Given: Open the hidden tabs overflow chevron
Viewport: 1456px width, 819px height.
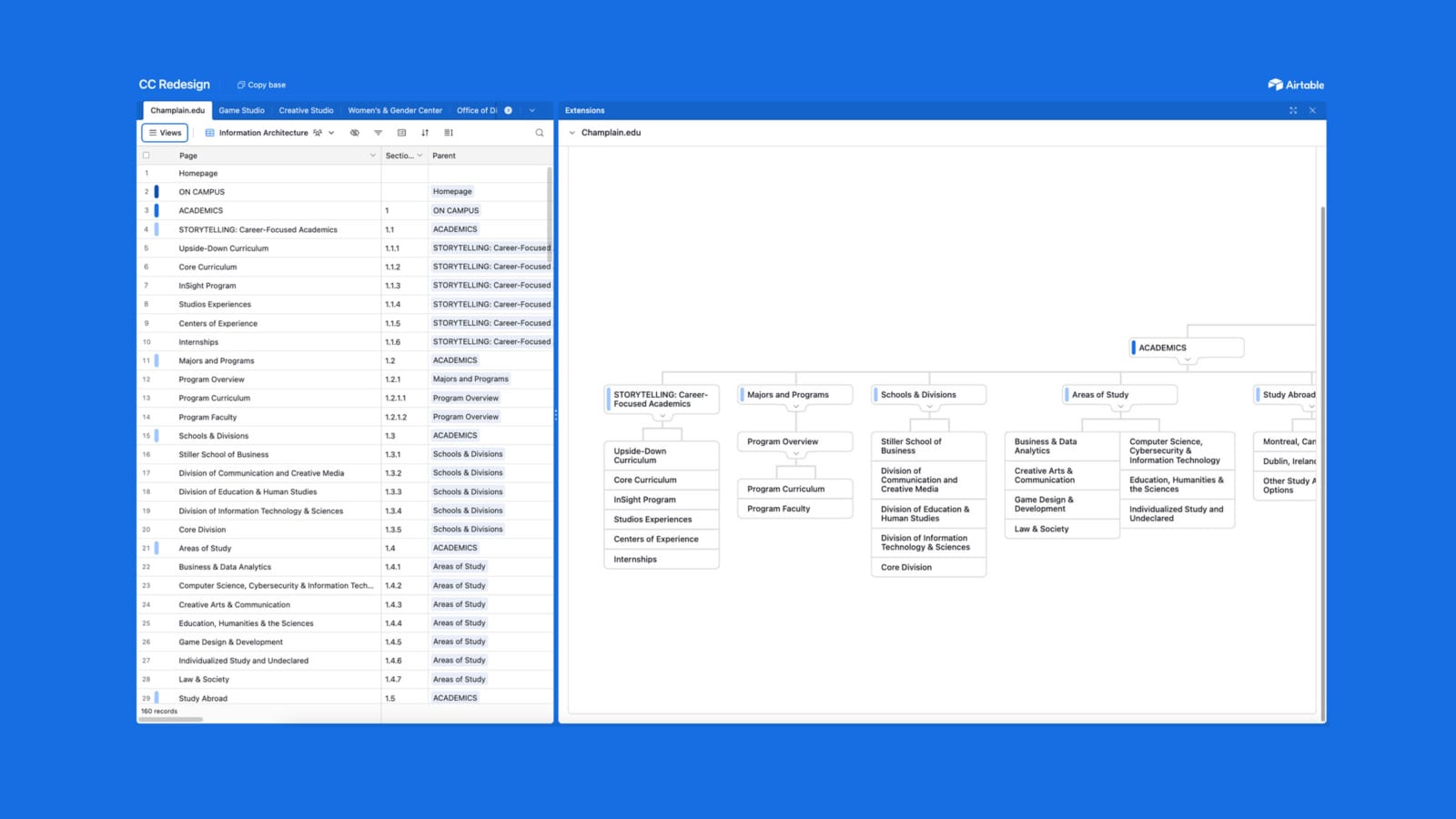Looking at the screenshot, I should [x=531, y=110].
